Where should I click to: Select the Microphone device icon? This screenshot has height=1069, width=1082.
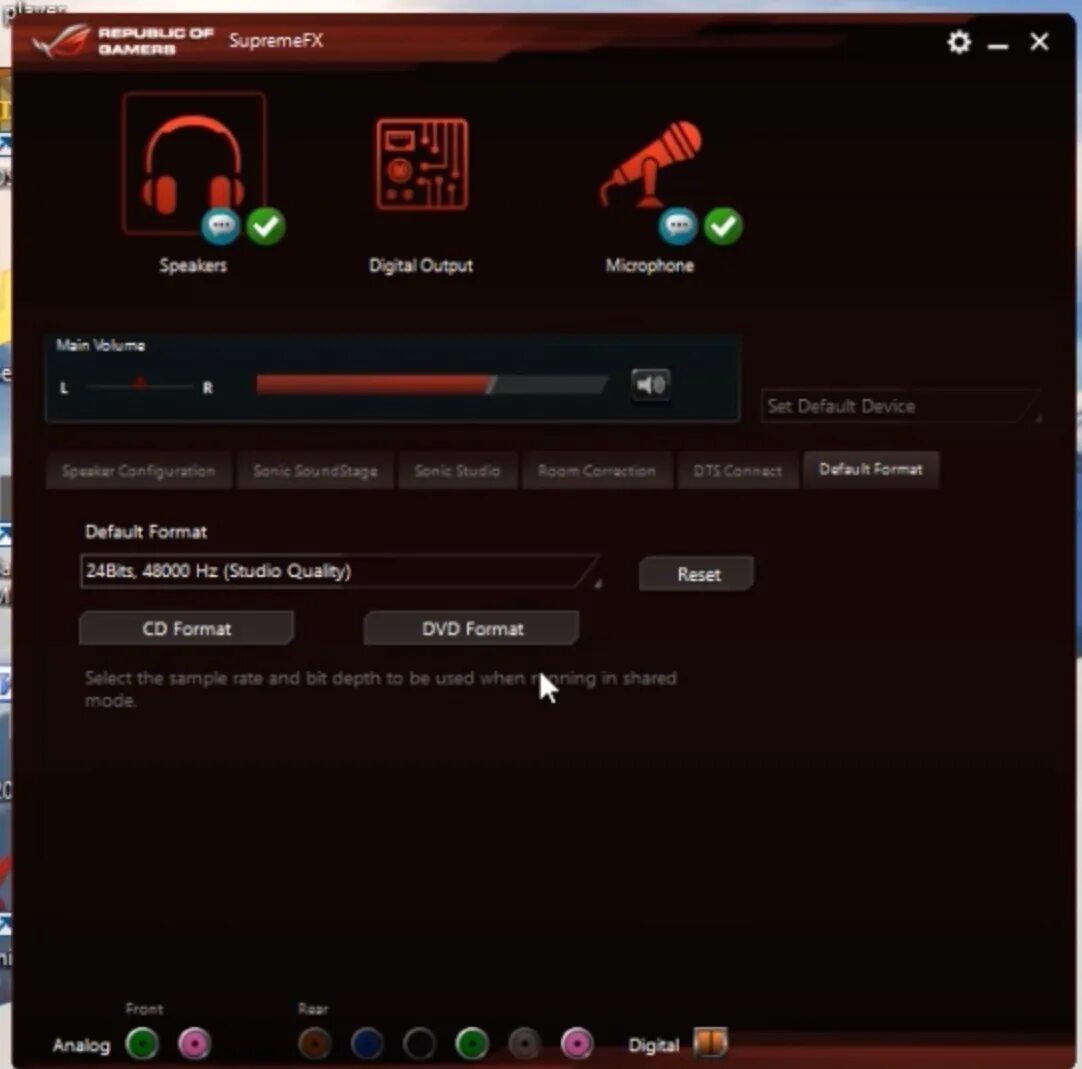click(650, 164)
